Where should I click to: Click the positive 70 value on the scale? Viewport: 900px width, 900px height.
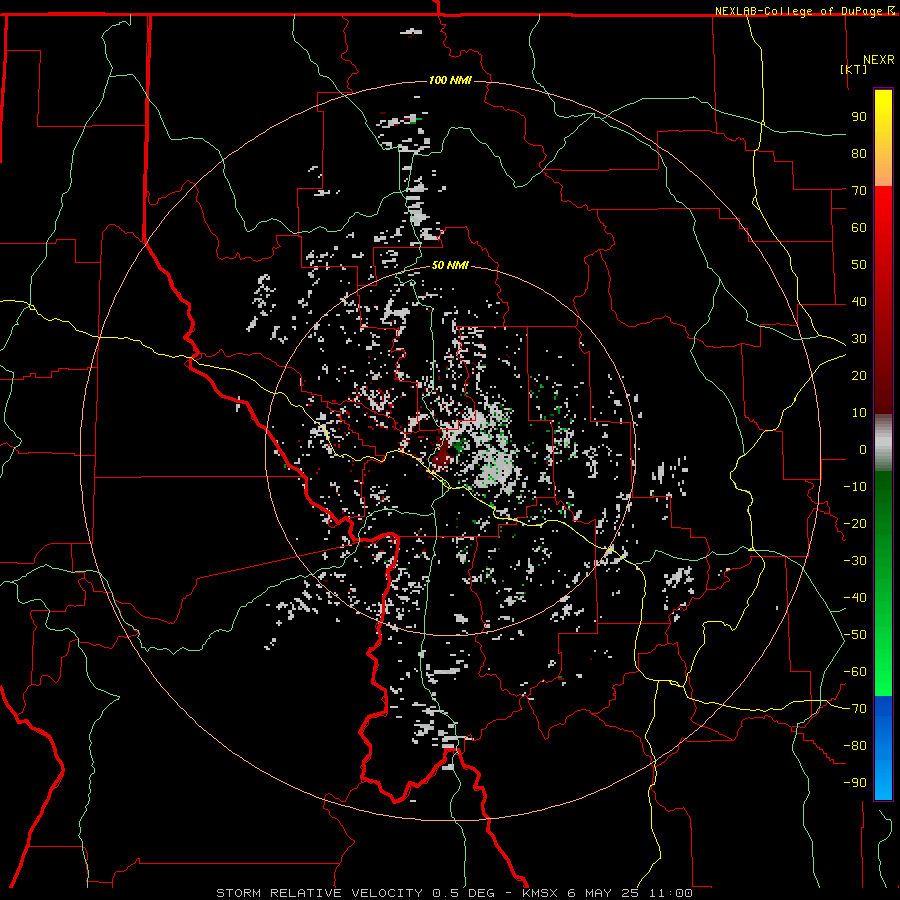[859, 191]
